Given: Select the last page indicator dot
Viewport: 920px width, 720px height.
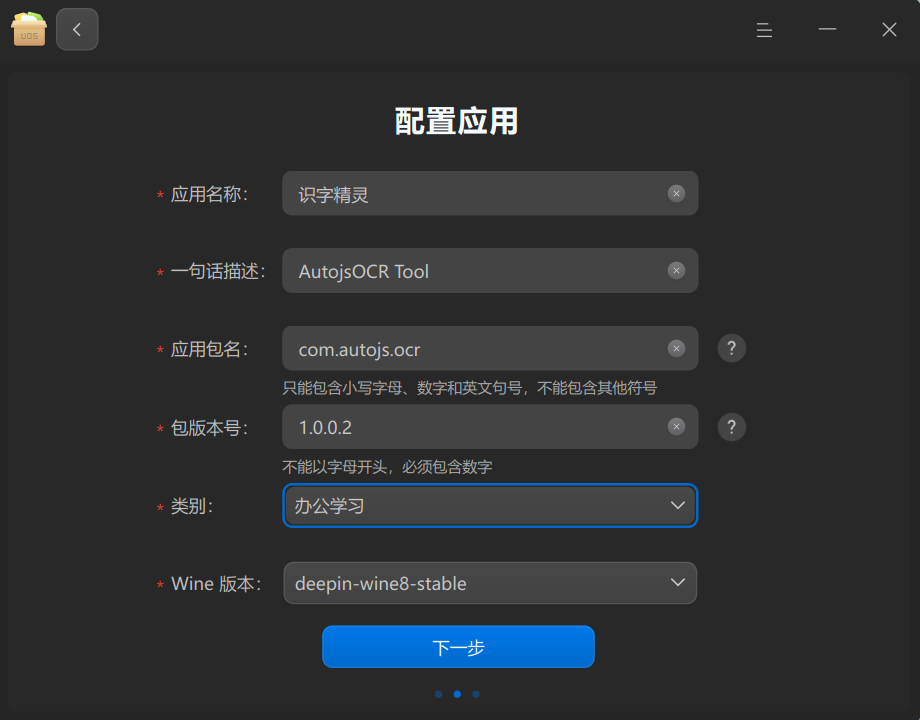Looking at the screenshot, I should coord(476,694).
